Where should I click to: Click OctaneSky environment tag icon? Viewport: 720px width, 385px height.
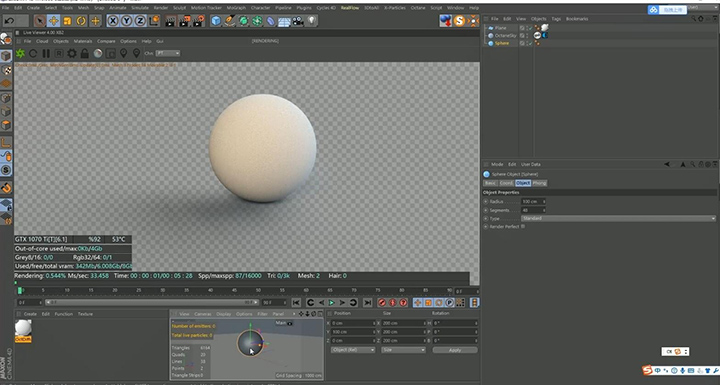(x=537, y=35)
